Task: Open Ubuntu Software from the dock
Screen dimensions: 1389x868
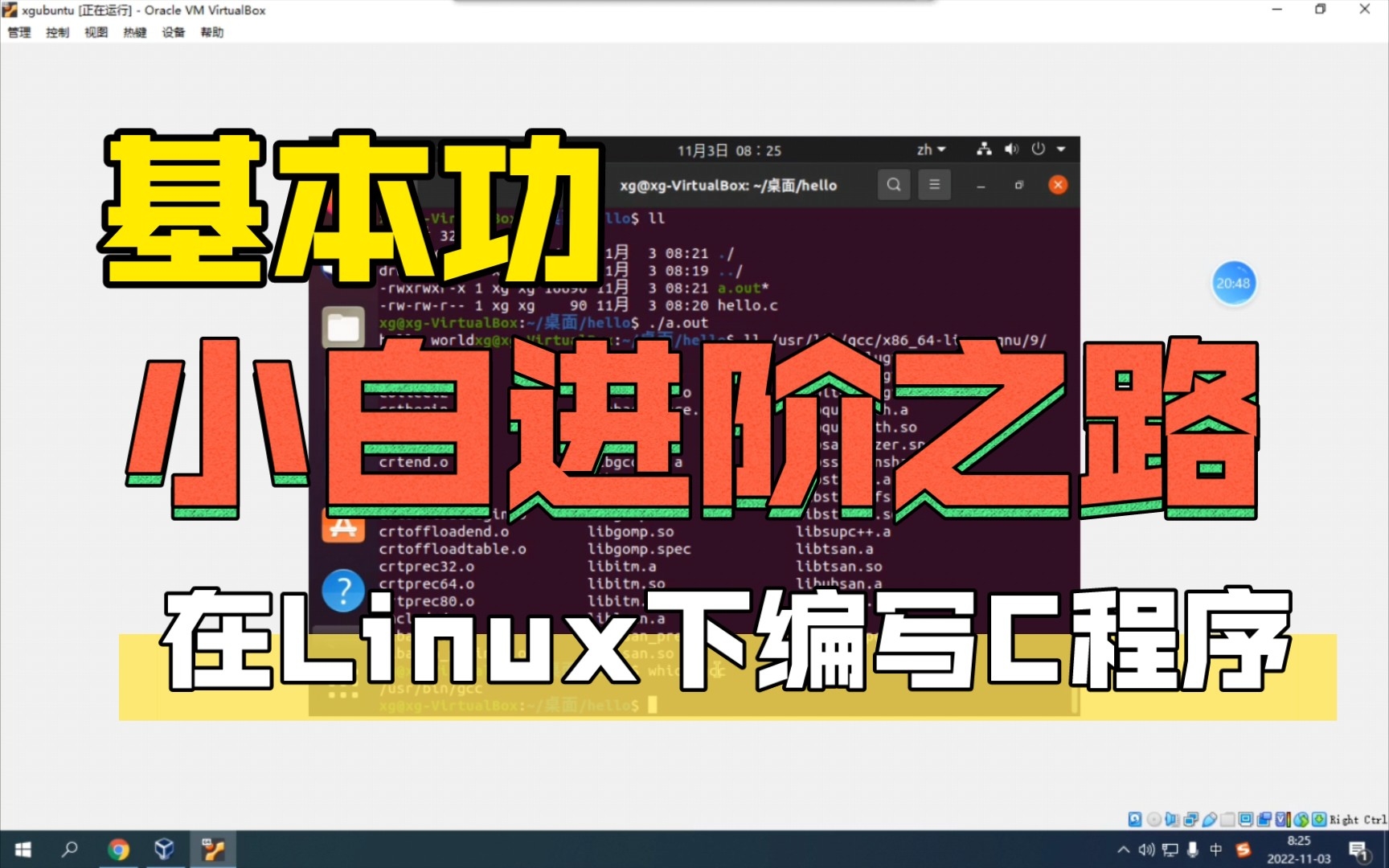Action: click(x=343, y=527)
